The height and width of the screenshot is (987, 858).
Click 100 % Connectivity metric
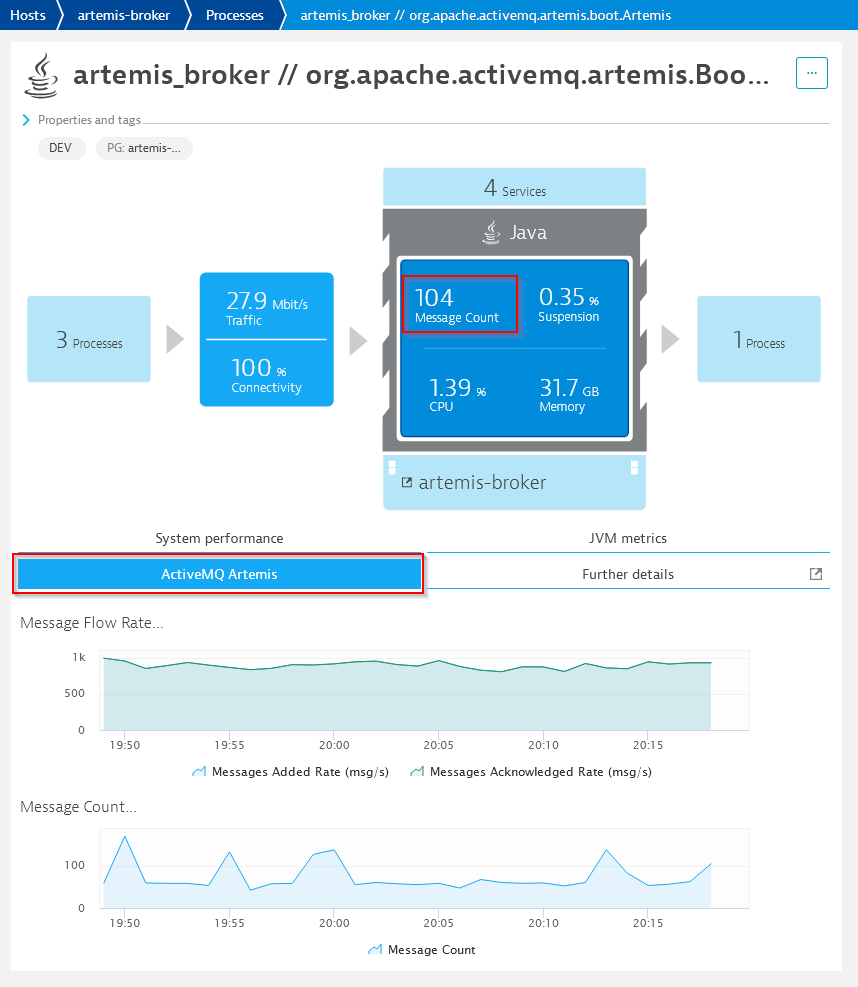tap(266, 375)
